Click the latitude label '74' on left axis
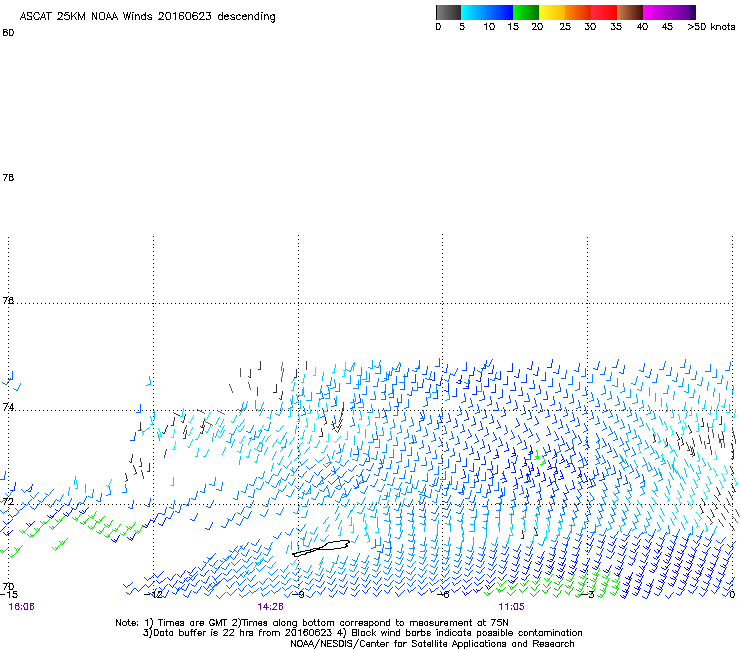The image size is (740, 650). (8, 407)
